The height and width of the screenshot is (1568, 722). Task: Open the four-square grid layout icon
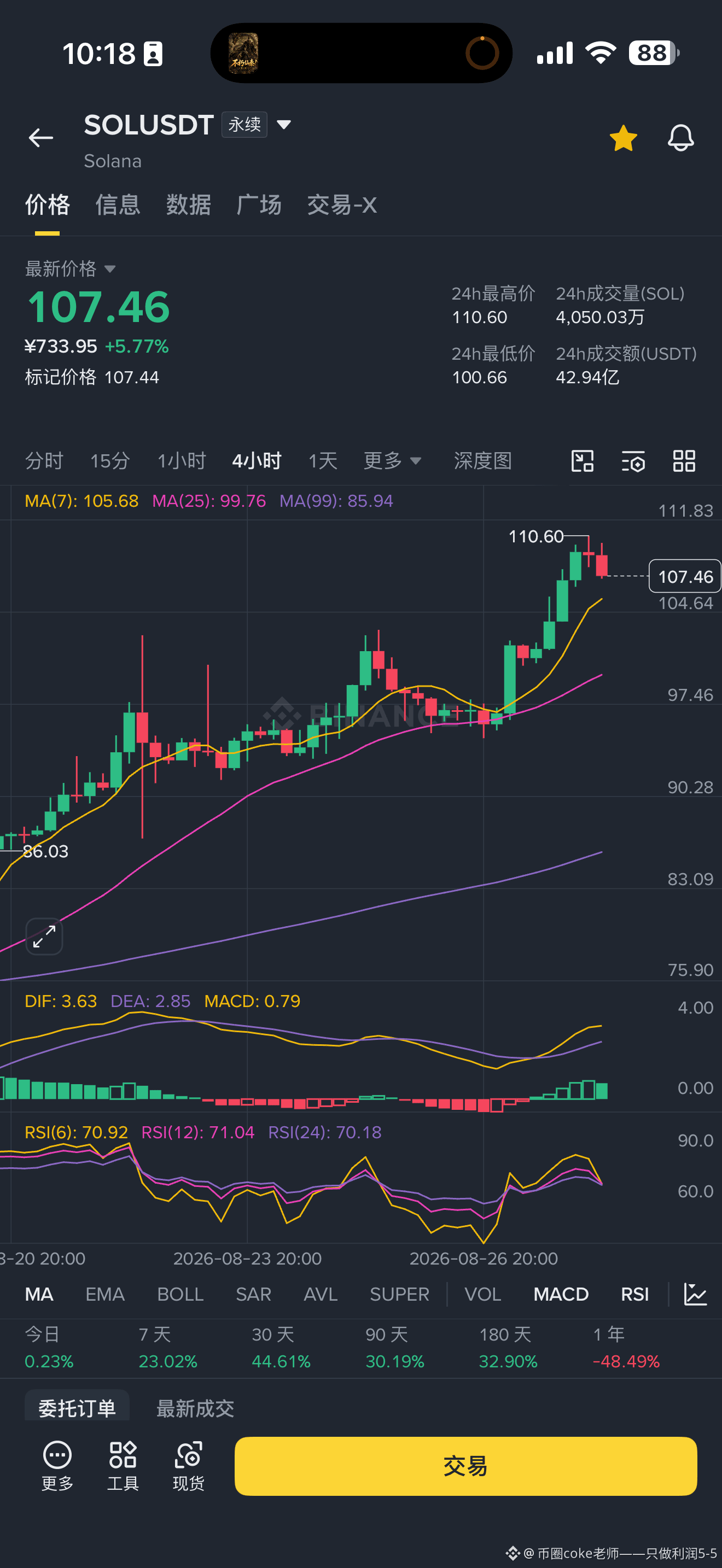pos(684,461)
